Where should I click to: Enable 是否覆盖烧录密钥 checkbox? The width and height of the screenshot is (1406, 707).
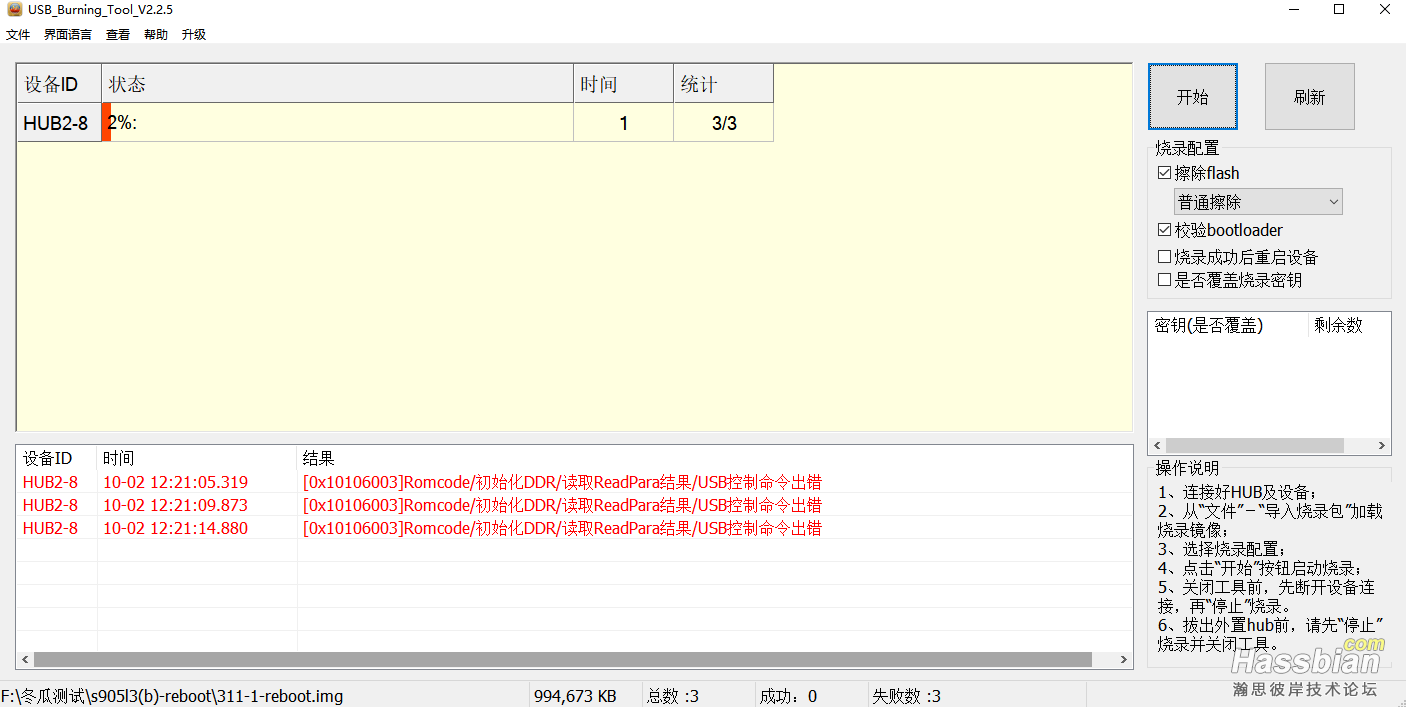[x=1164, y=280]
